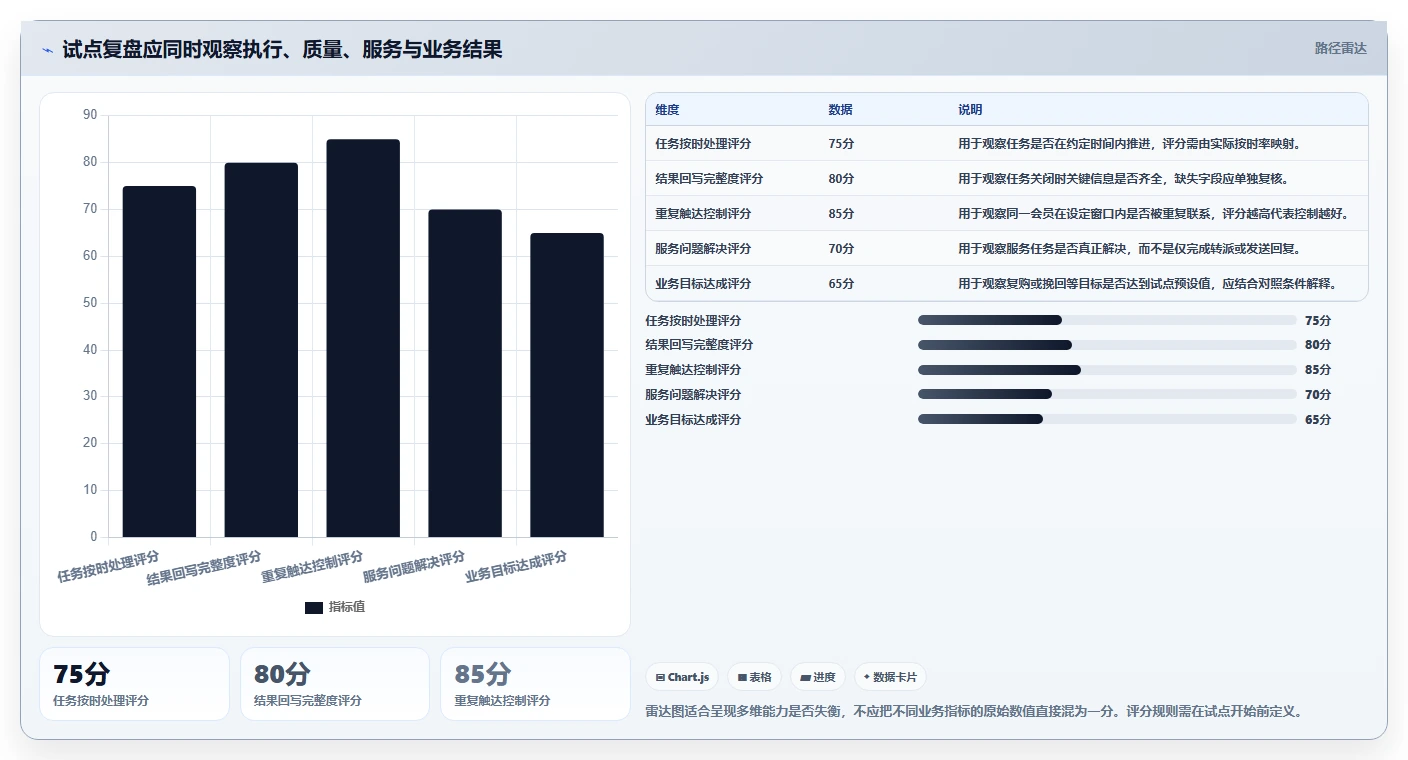The width and height of the screenshot is (1408, 760).
Task: Click the 任务按时处理评分 bar in chart
Action: (x=159, y=361)
